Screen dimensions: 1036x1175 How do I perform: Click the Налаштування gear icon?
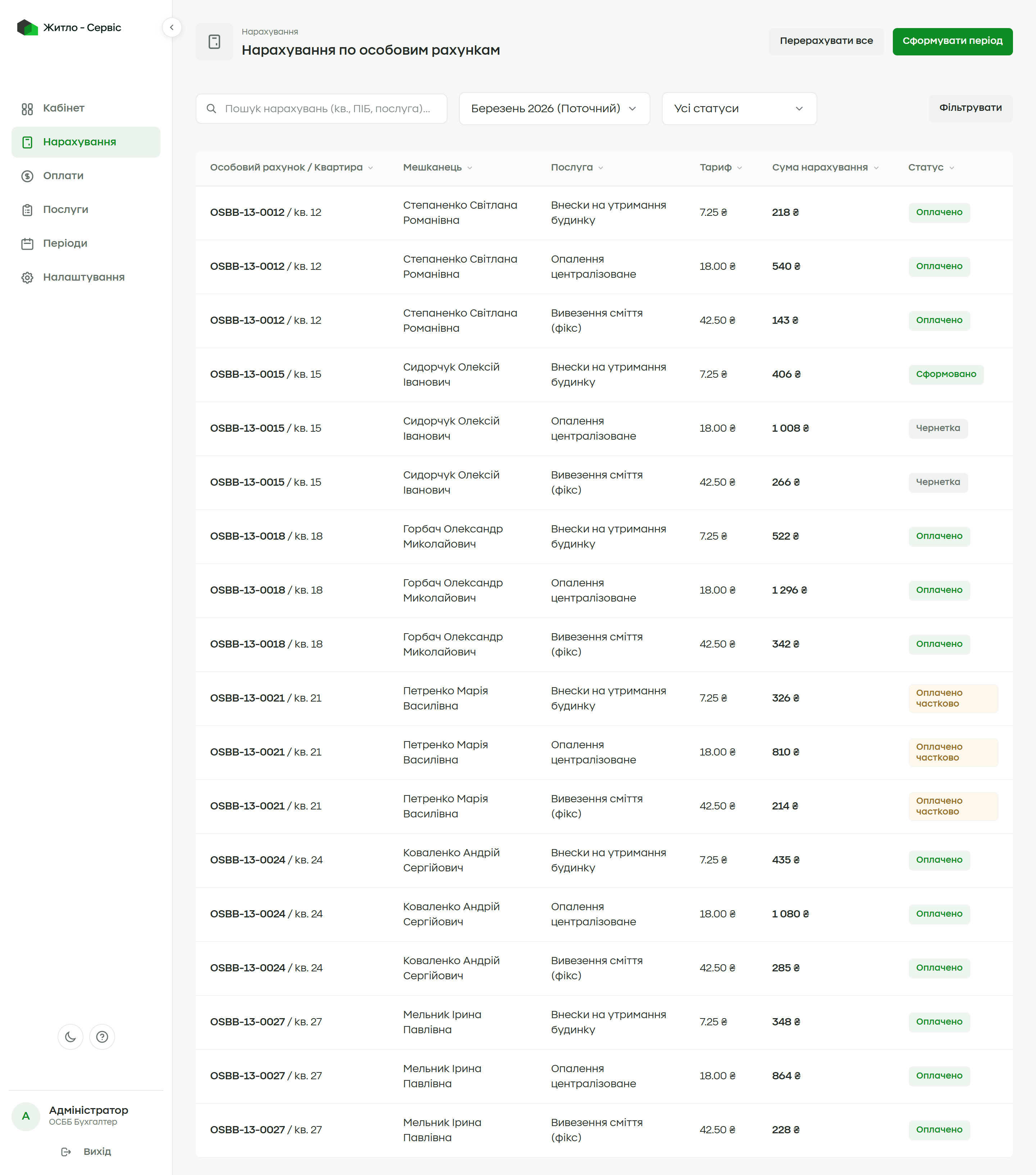pyautogui.click(x=27, y=278)
